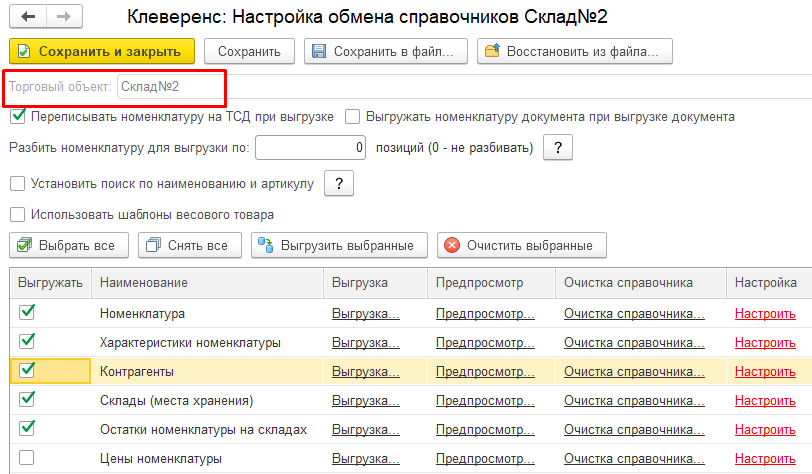Go forward with the right arrow

click(64, 17)
